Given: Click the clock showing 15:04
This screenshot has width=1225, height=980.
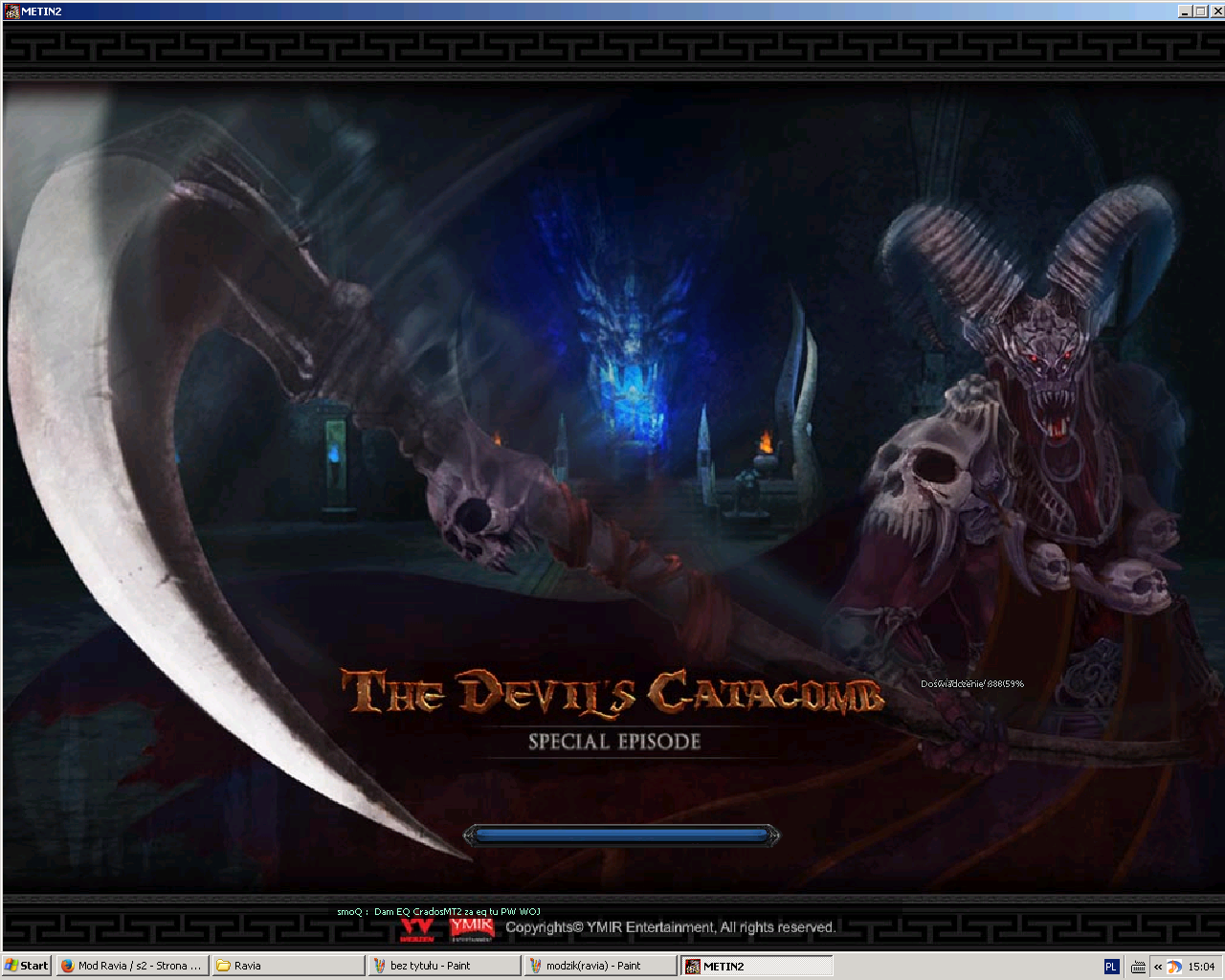Looking at the screenshot, I should click(x=1201, y=967).
